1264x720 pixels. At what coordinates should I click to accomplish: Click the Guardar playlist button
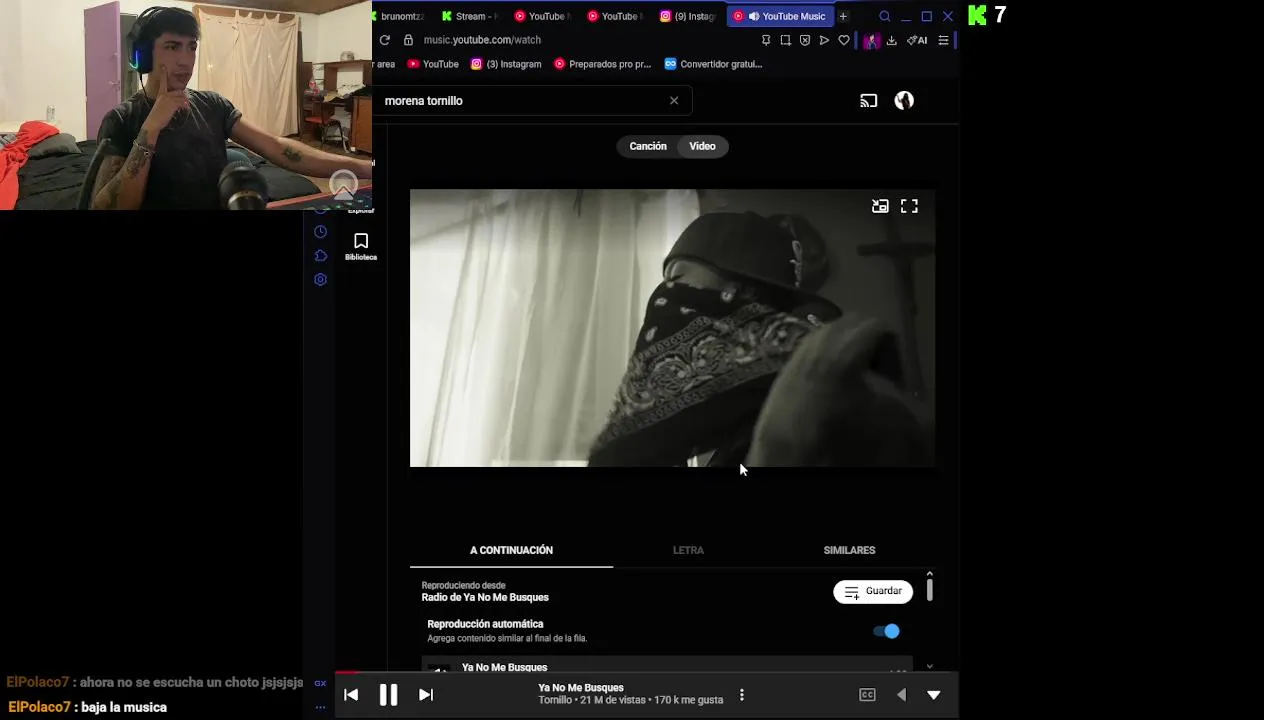(873, 591)
